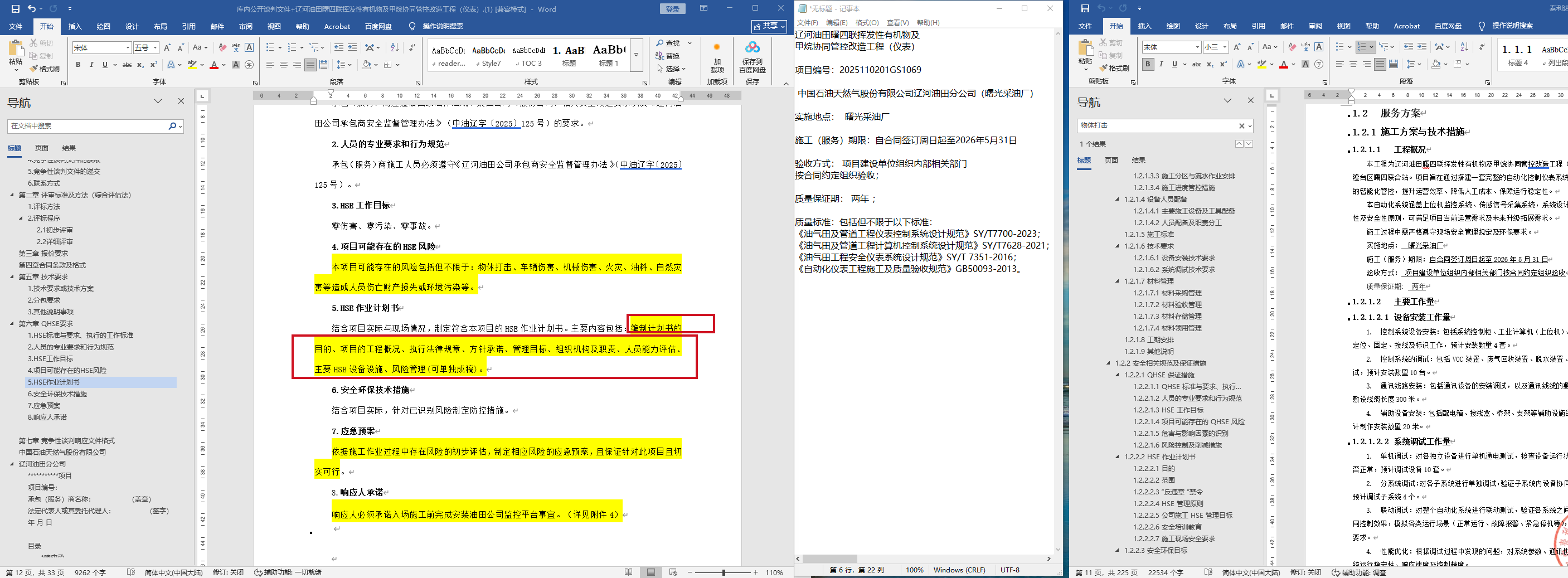The image size is (1568, 578).
Task: Click the enclosed character 字 icon in the right Word window
Action: coord(1318,64)
